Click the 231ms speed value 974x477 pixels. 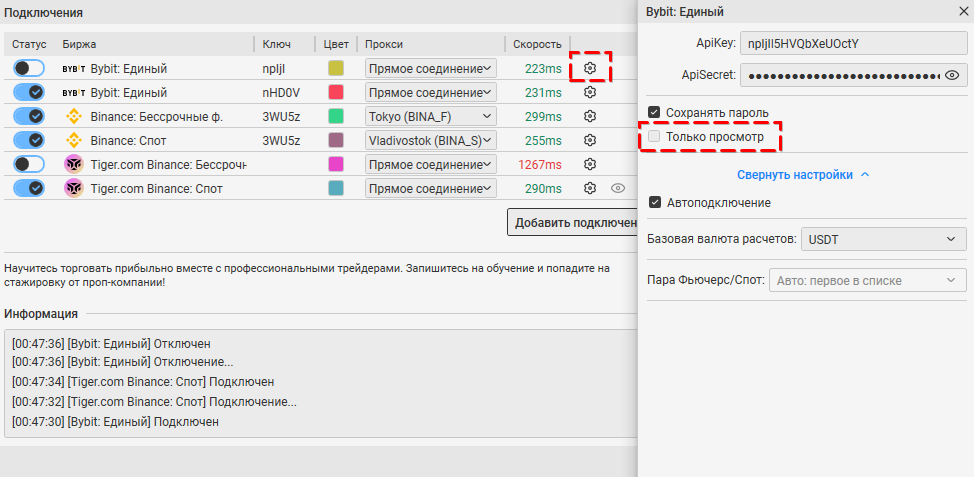[543, 93]
